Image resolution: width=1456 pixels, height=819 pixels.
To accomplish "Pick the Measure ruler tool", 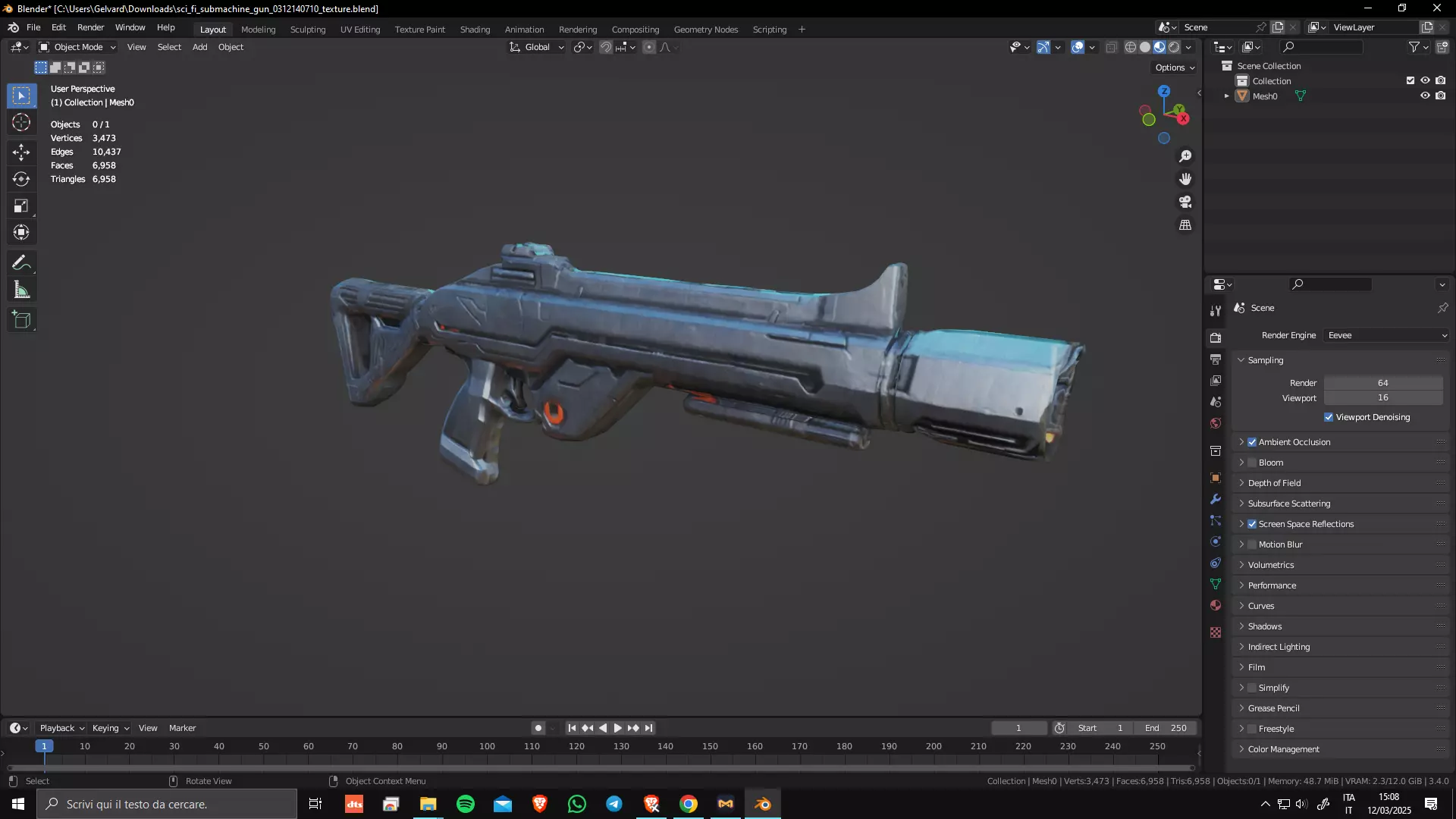I will point(21,290).
